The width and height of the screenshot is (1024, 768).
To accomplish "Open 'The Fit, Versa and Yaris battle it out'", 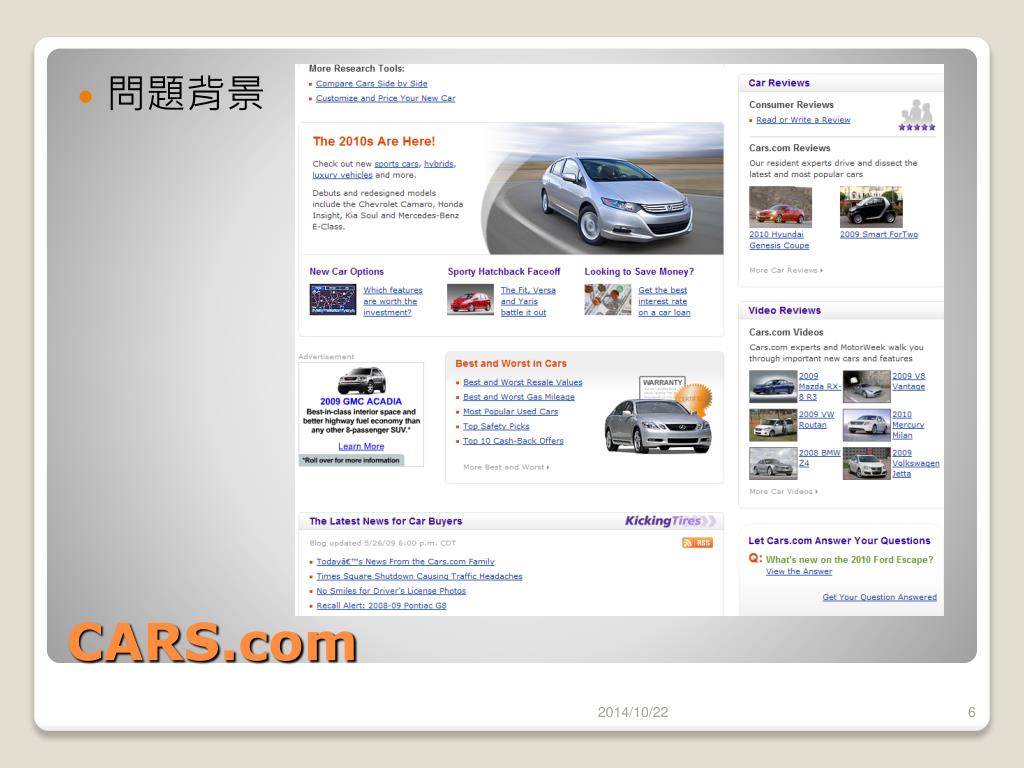I will click(x=528, y=301).
